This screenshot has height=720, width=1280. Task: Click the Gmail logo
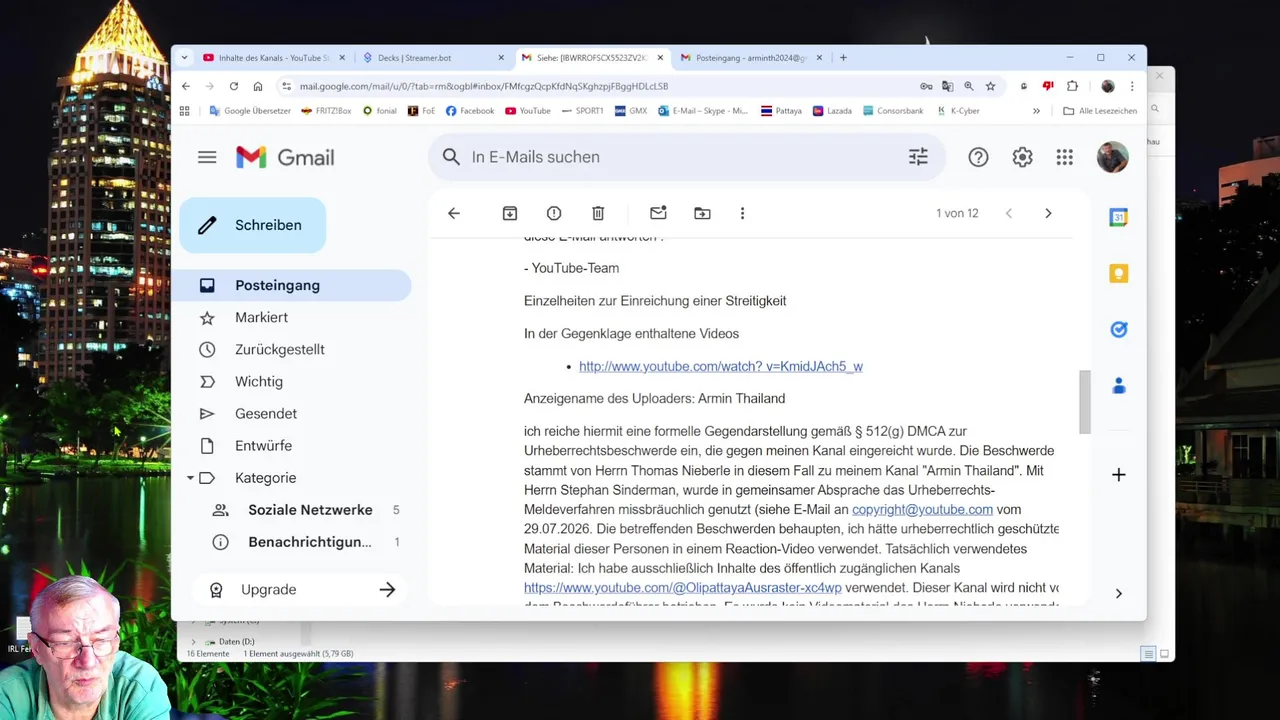click(285, 157)
